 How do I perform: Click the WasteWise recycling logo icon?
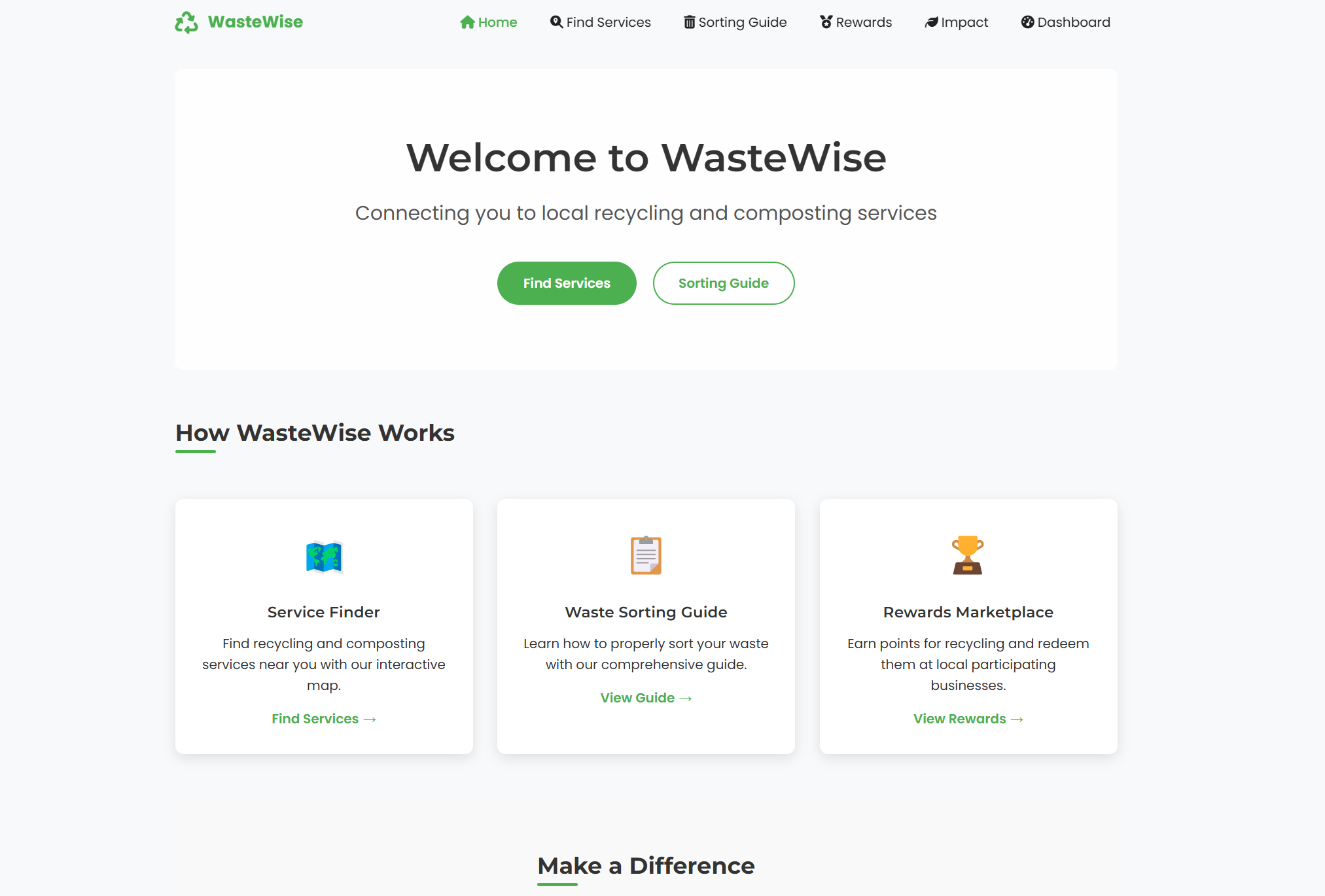[186, 22]
